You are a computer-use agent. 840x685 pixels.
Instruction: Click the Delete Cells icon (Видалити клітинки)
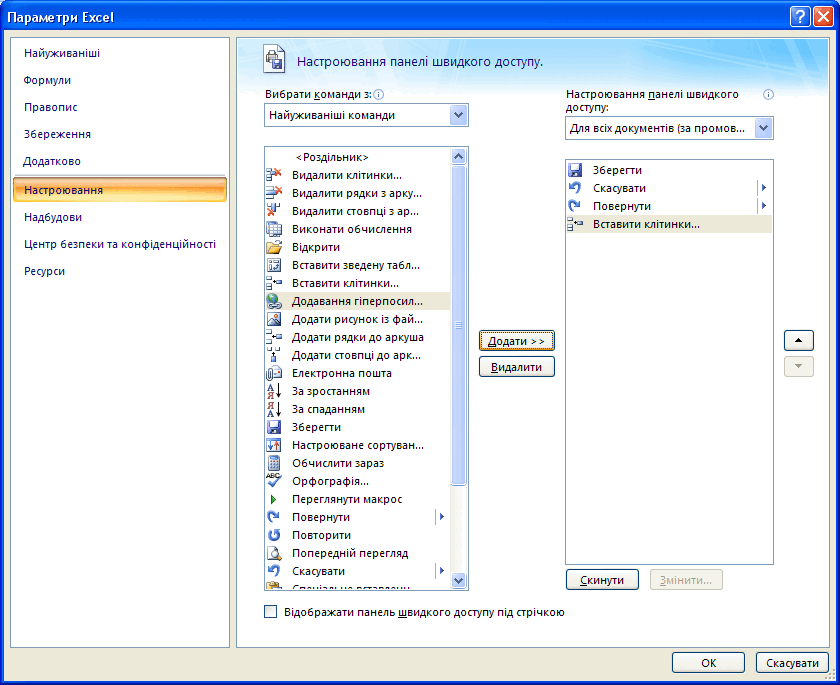274,175
